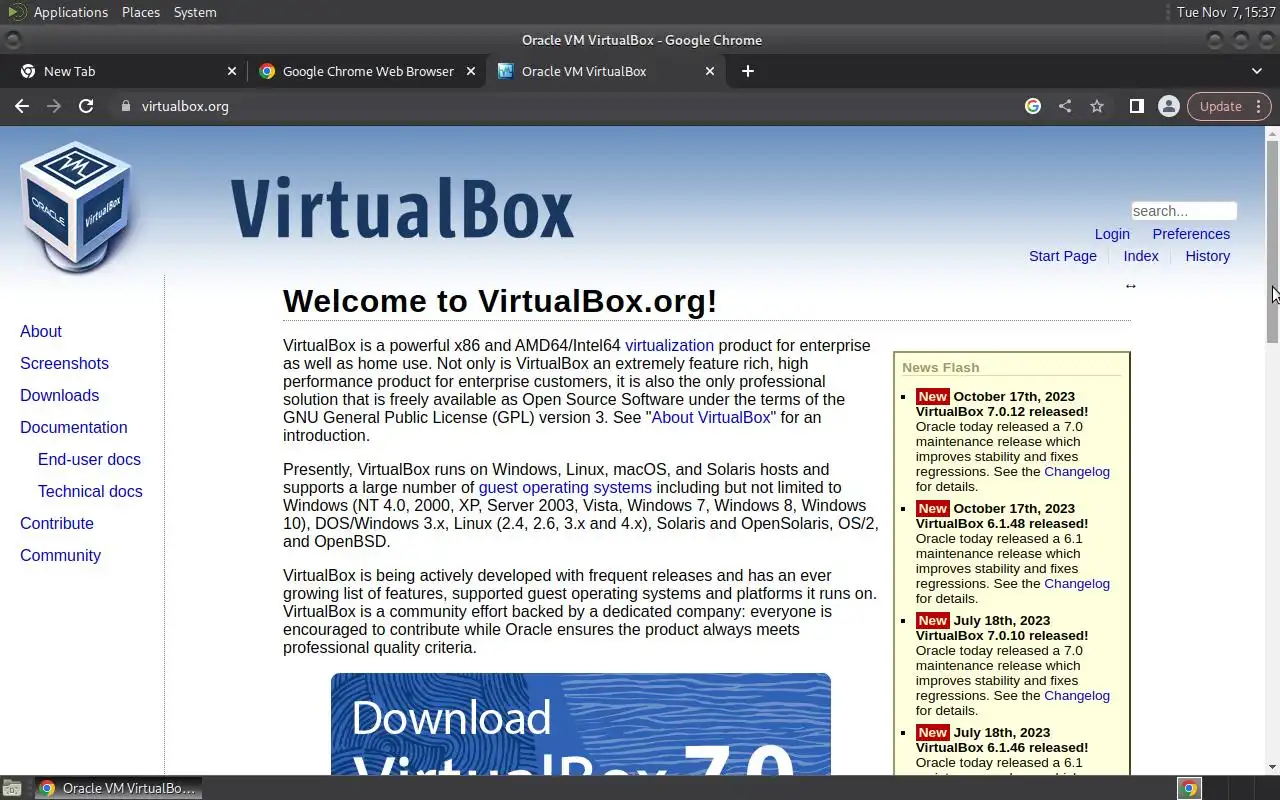
Task: Open Community in the sidebar
Action: coord(60,555)
